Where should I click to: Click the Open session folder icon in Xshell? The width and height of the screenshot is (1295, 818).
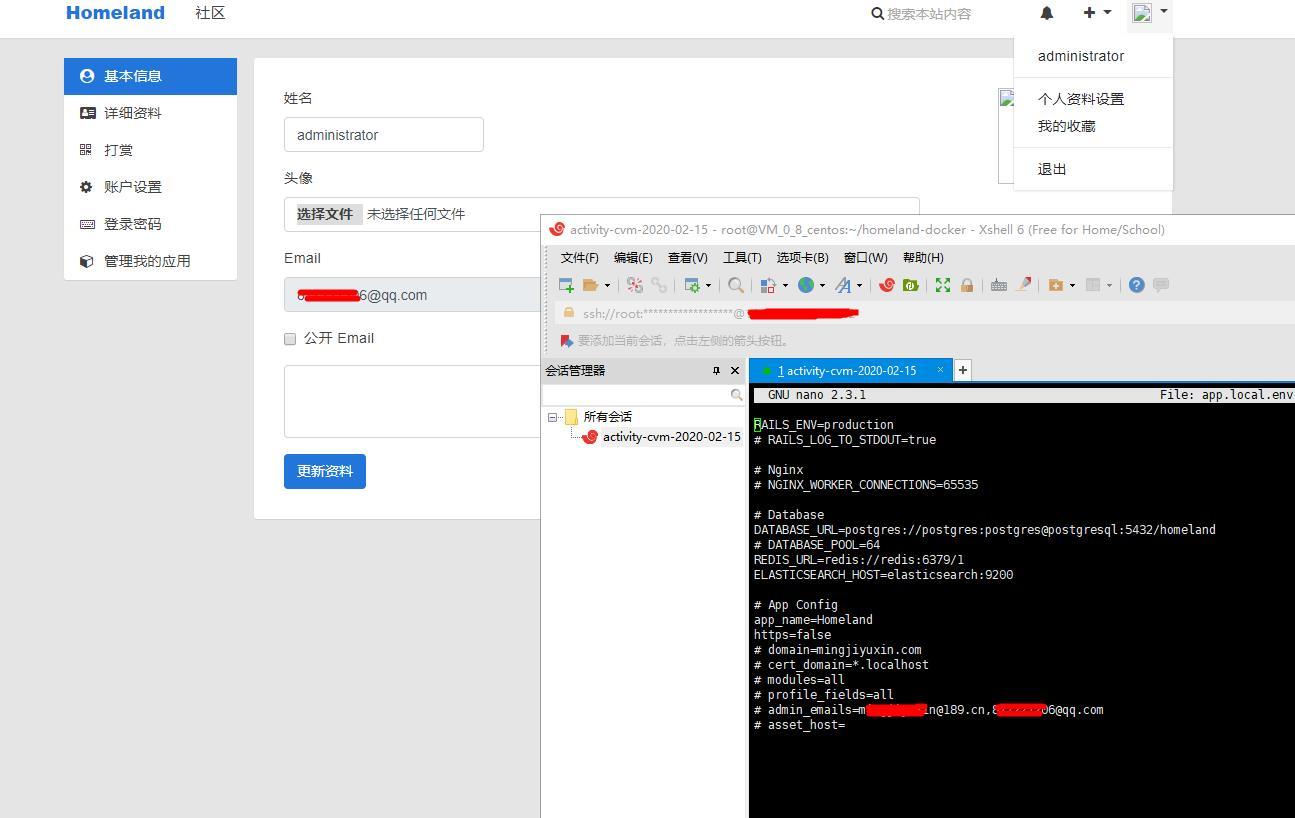tap(590, 285)
